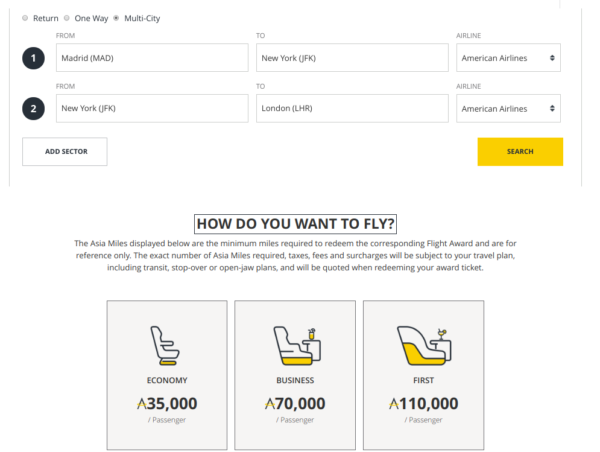This screenshot has width=600, height=452.
Task: Focus the London (LHR) To field
Action: click(x=352, y=108)
